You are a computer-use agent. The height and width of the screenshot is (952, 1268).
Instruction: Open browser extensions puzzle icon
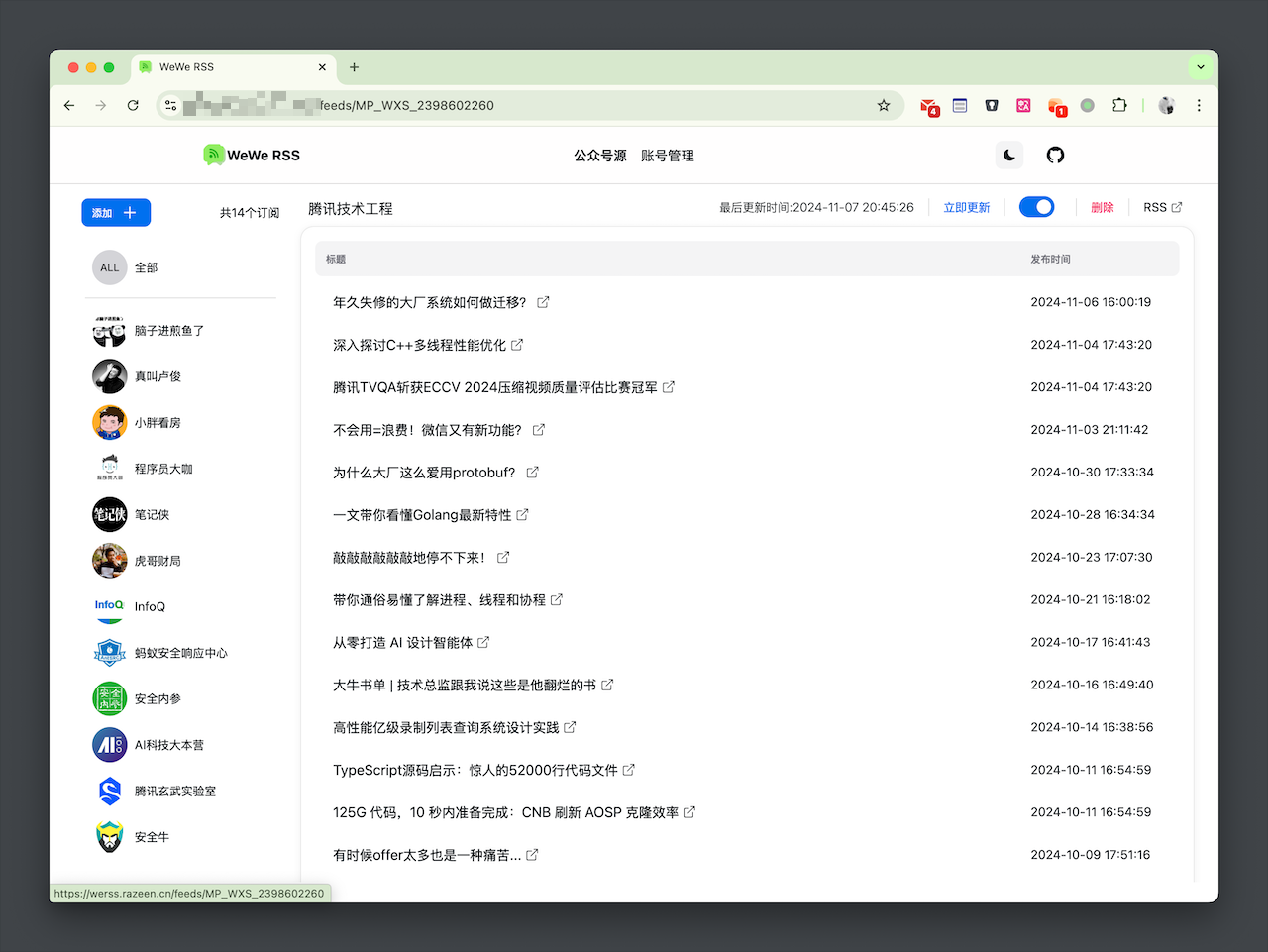point(1119,105)
